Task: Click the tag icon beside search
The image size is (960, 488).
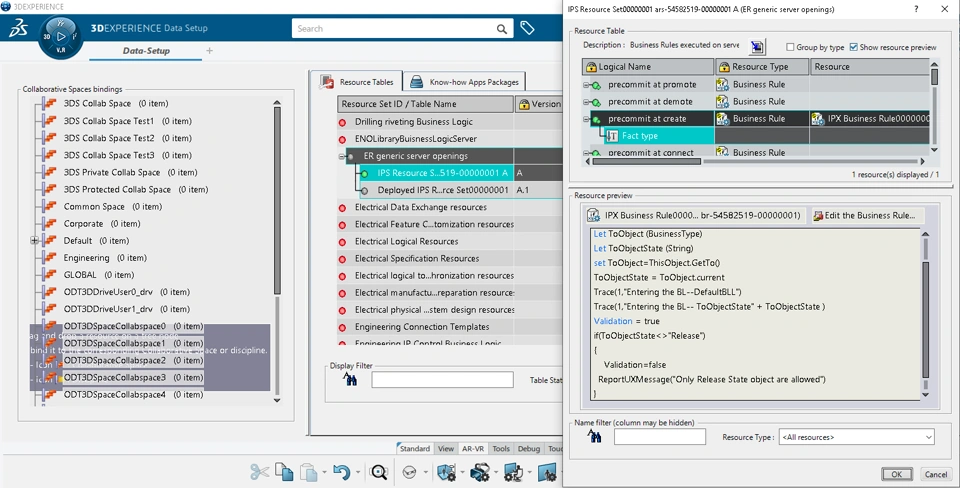Action: pyautogui.click(x=527, y=28)
